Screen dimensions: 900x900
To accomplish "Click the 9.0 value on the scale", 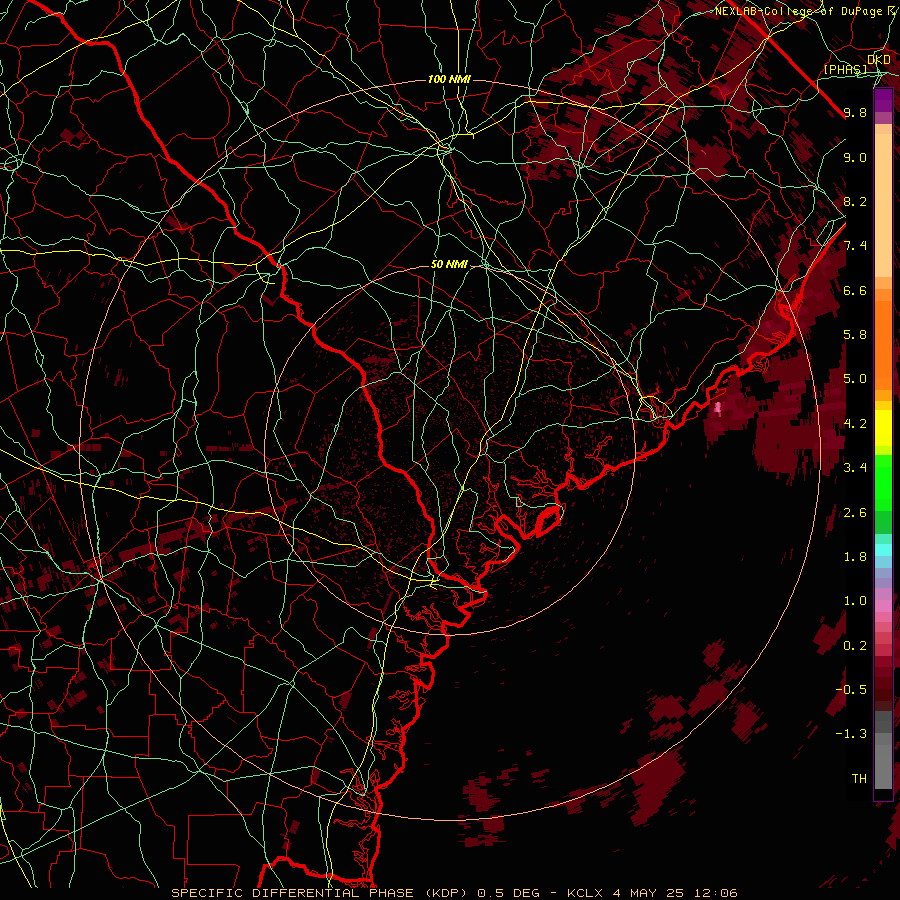I will [855, 157].
